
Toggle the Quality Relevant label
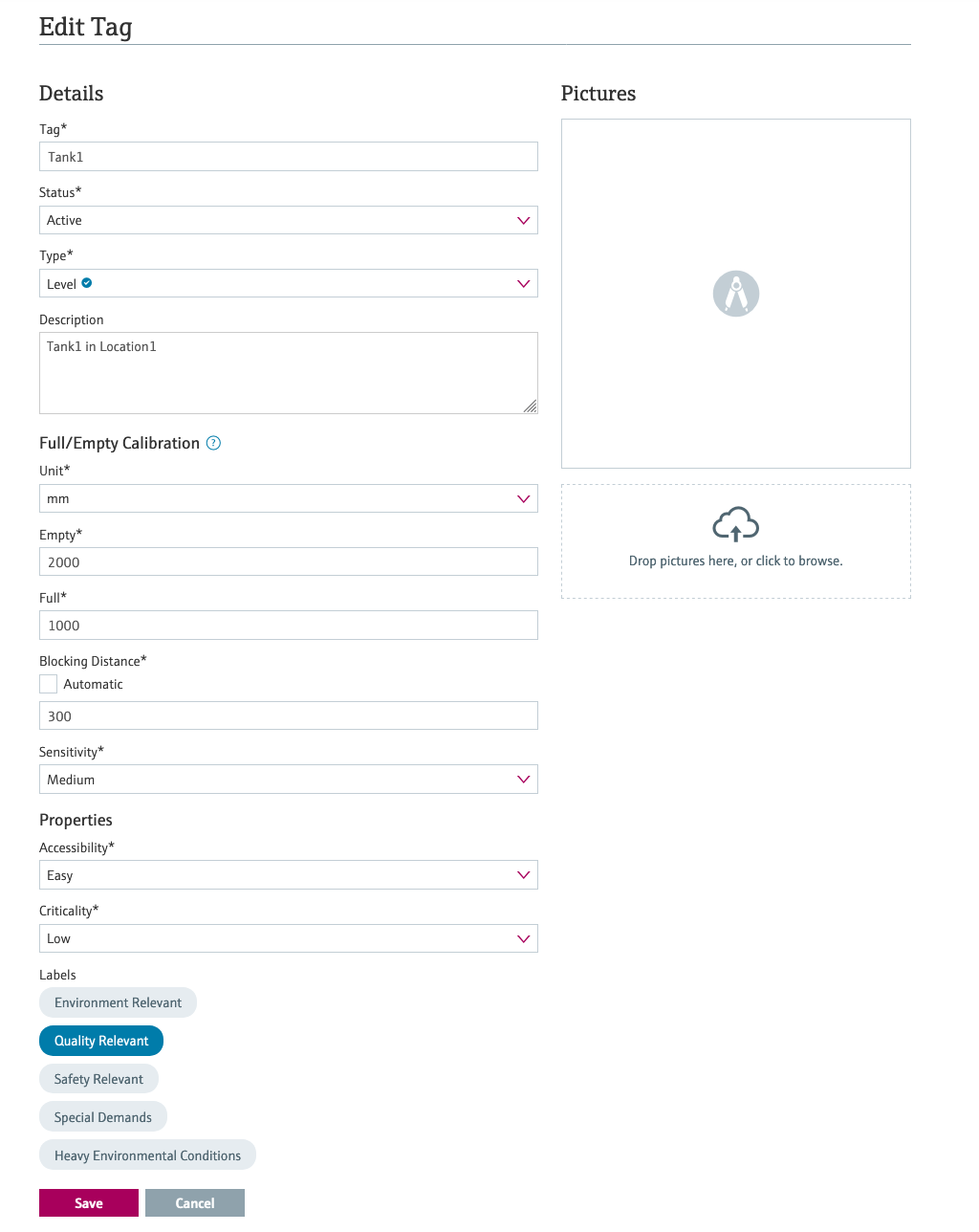(x=101, y=1041)
